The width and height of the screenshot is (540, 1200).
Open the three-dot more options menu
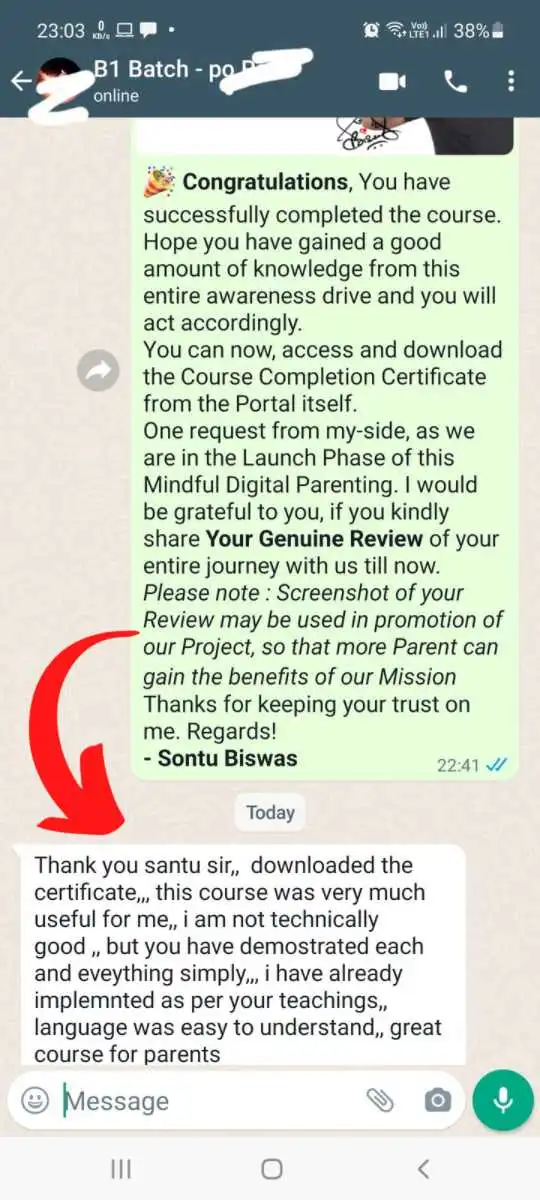[x=511, y=81]
